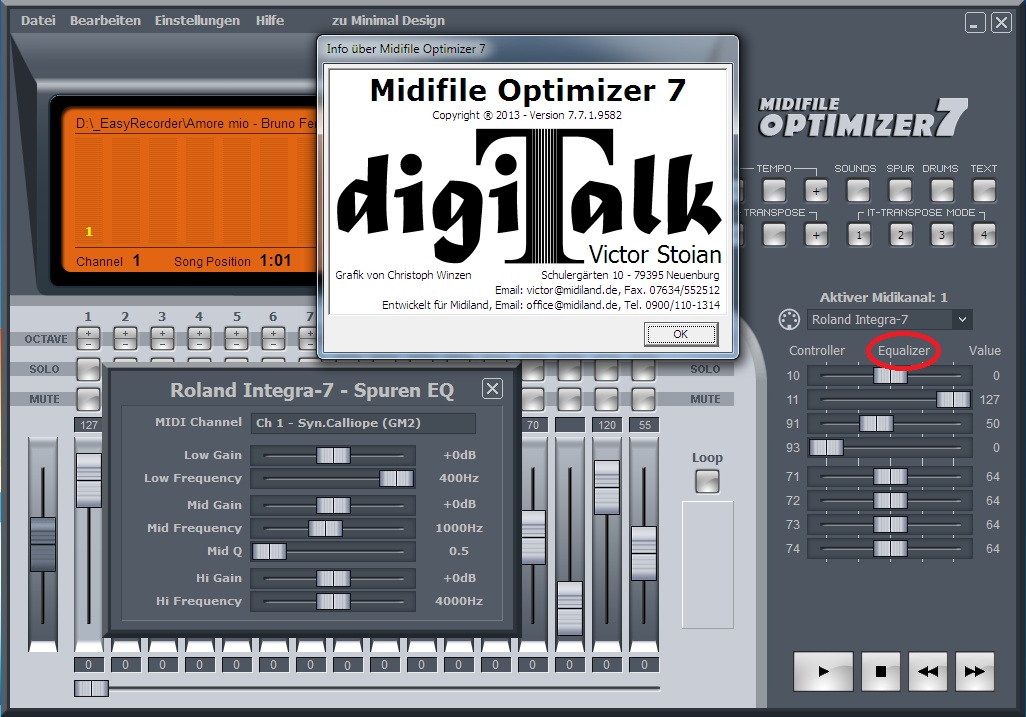The height and width of the screenshot is (717, 1026).
Task: Mute the channel with volume 55
Action: pos(644,399)
